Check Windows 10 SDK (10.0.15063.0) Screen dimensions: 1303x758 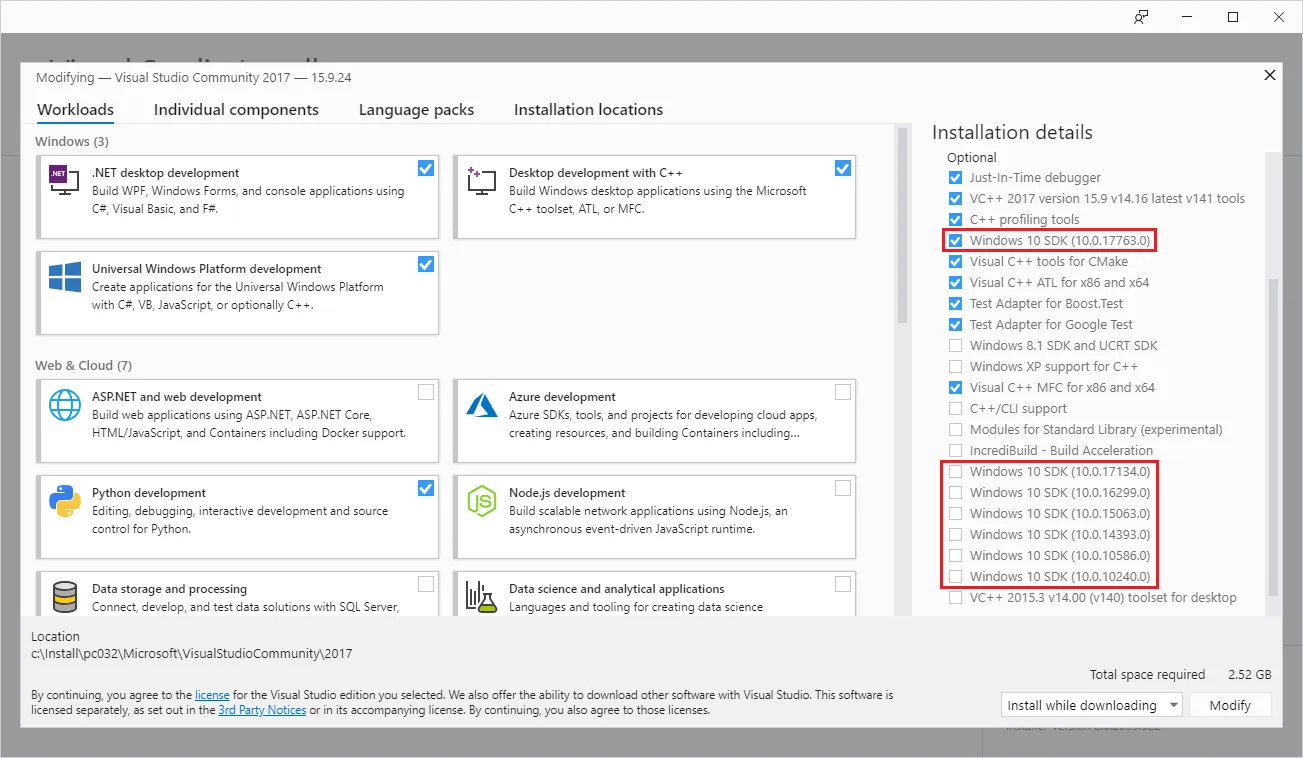pyautogui.click(x=955, y=514)
